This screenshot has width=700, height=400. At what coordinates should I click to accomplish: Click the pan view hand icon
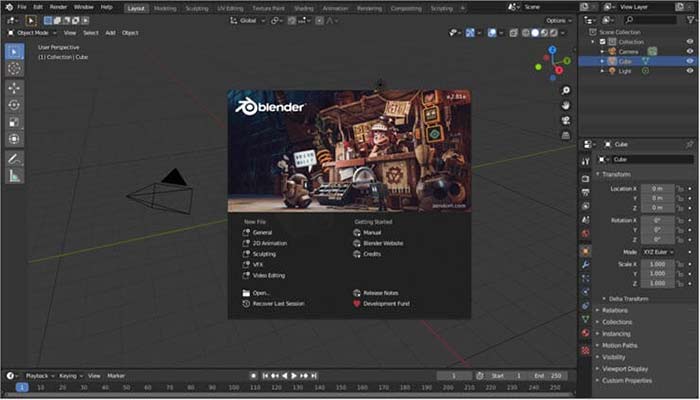click(566, 105)
